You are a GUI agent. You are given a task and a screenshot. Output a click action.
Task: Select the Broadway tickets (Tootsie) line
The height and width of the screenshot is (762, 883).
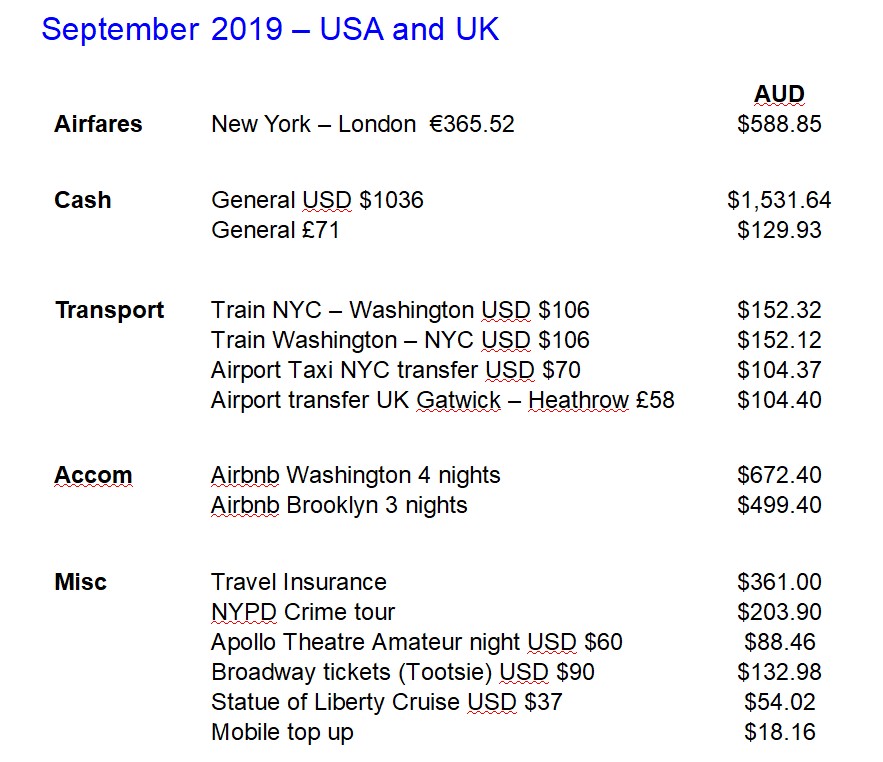pos(403,672)
